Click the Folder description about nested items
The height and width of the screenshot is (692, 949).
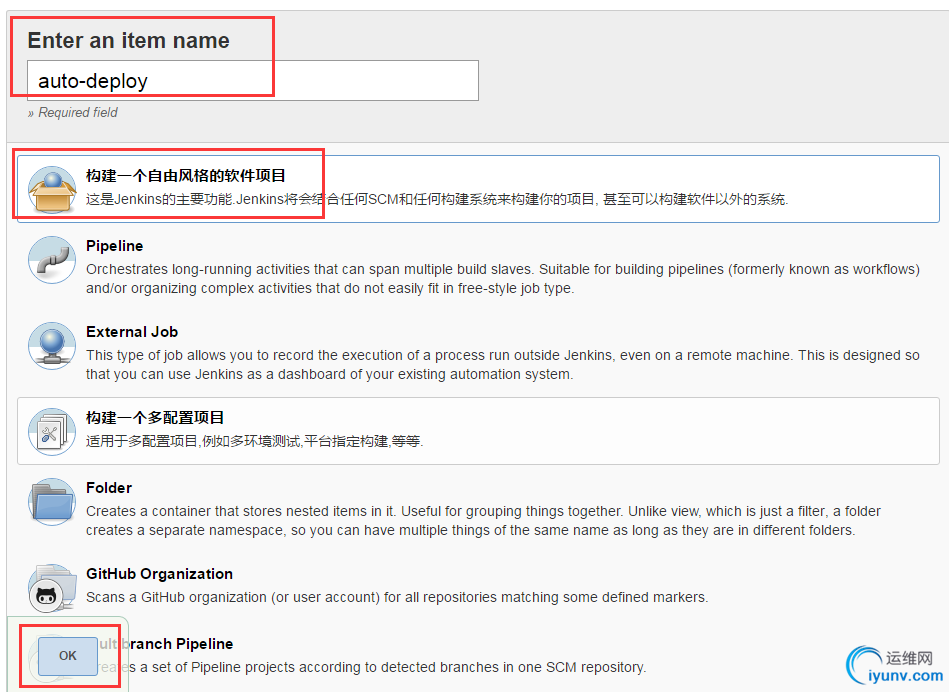483,521
